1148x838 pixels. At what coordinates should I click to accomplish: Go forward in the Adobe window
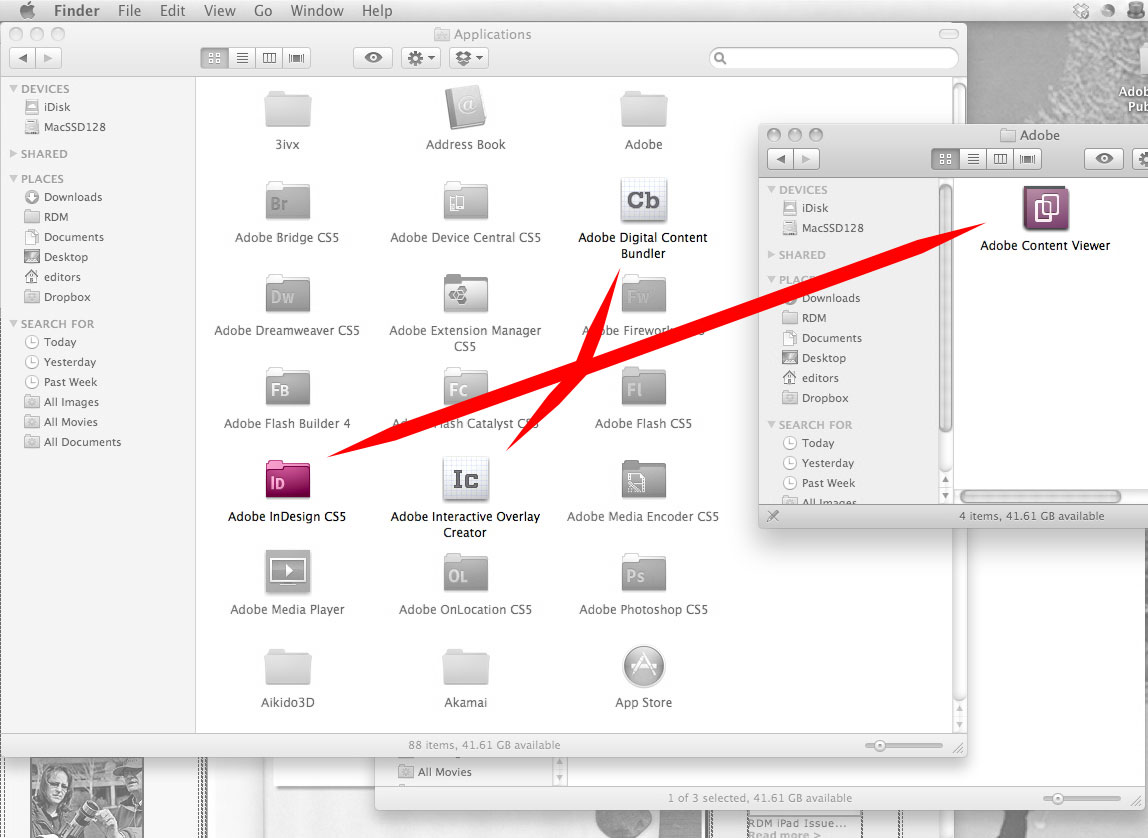[806, 159]
